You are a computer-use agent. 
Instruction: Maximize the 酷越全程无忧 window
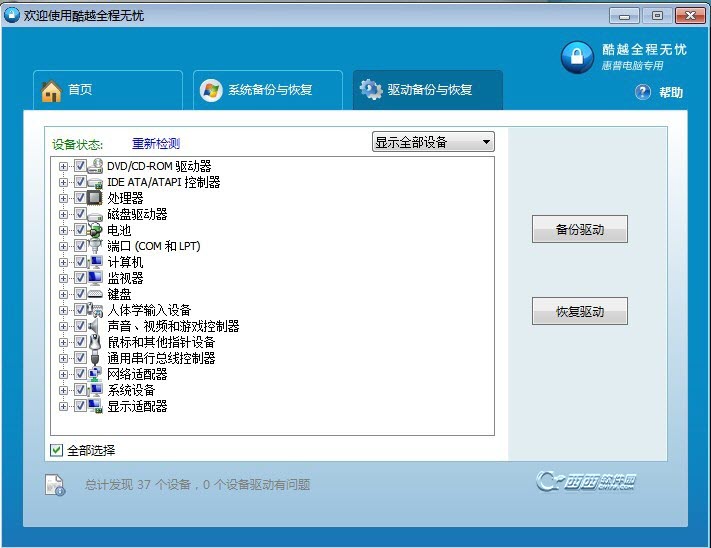[x=657, y=16]
